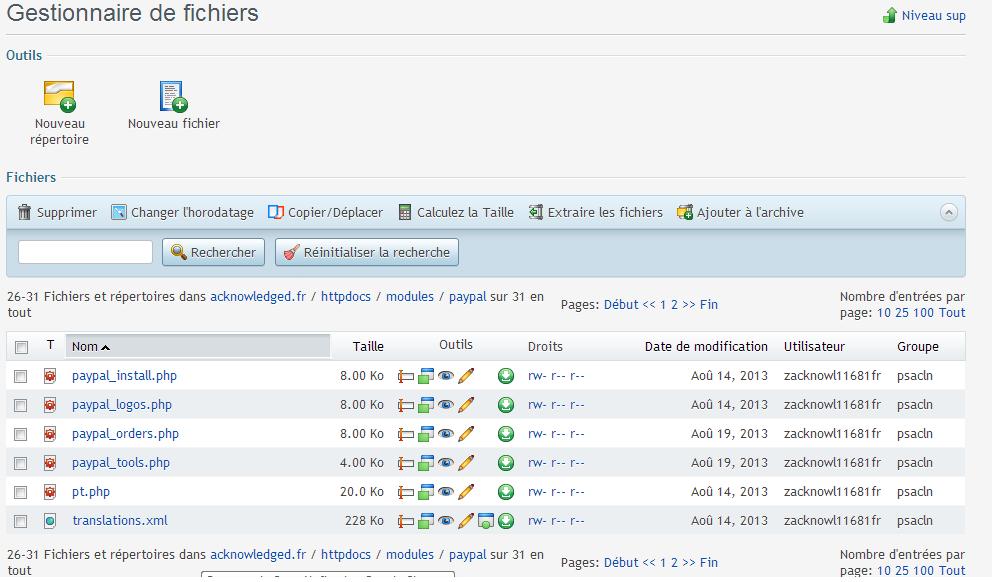
Task: Click Supprimer in the files toolbar
Action: 58,213
